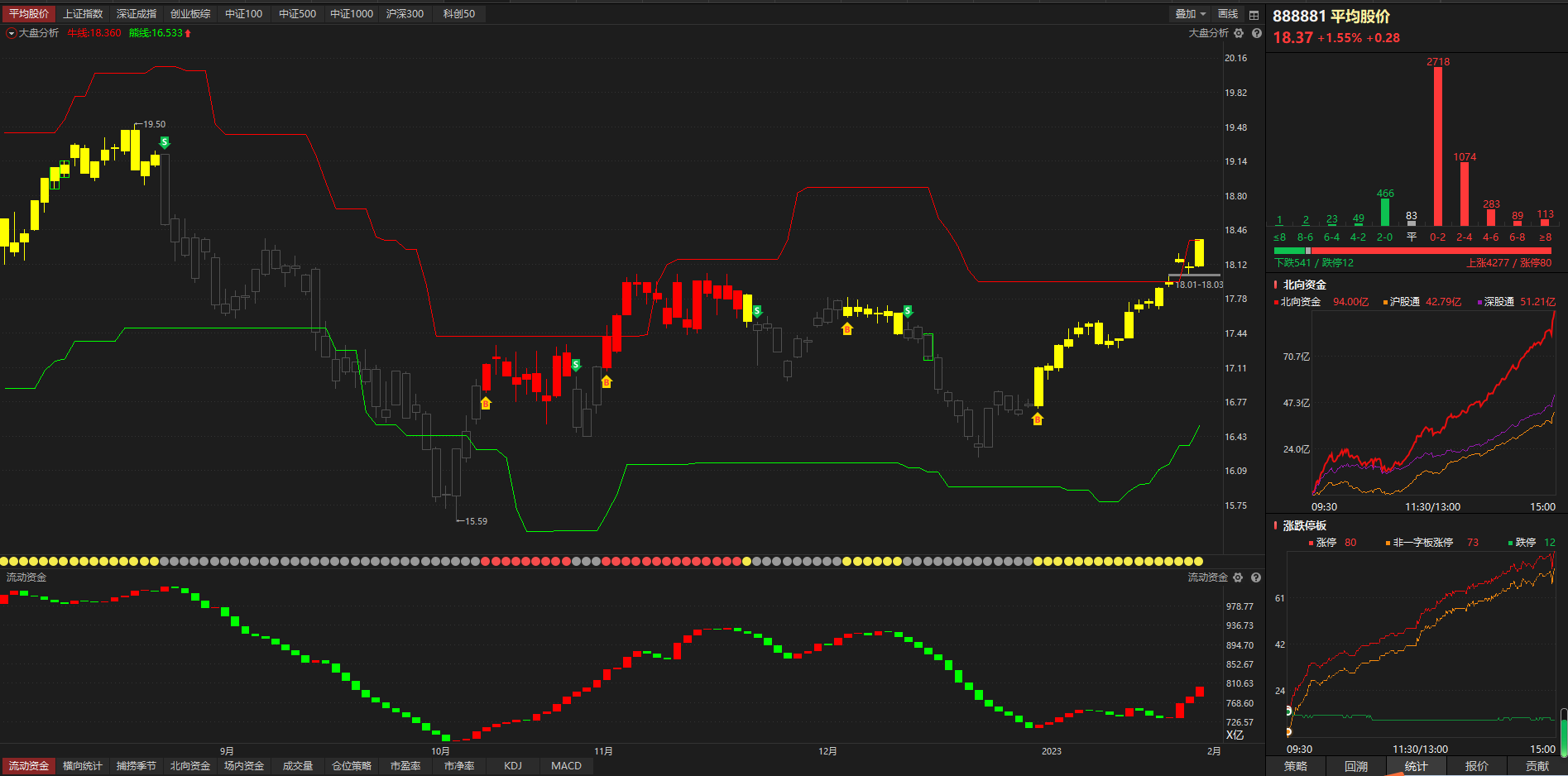Viewport: 1568px width, 776px height.
Task: Select the 捕捞季节 indicator tab
Action: tap(137, 766)
